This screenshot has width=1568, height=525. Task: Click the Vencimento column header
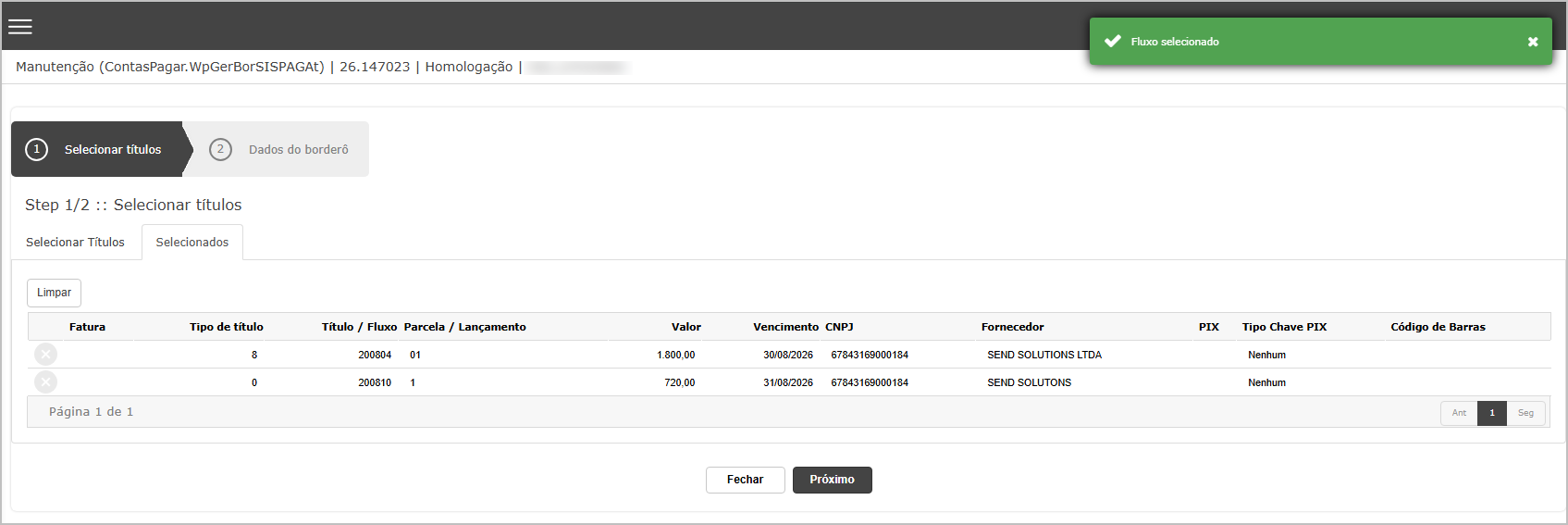785,327
